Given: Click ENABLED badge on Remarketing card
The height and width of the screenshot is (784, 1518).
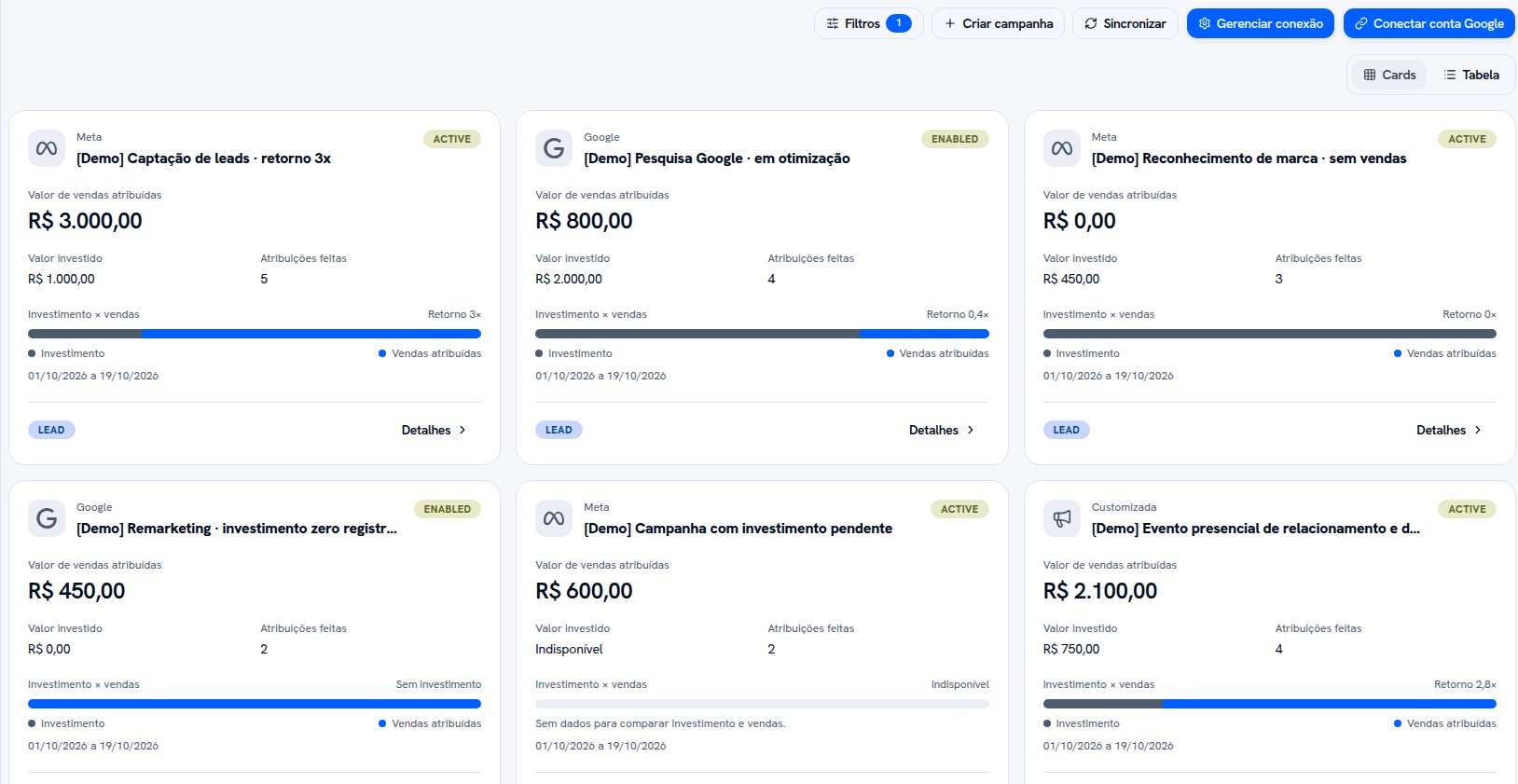Looking at the screenshot, I should coord(448,509).
